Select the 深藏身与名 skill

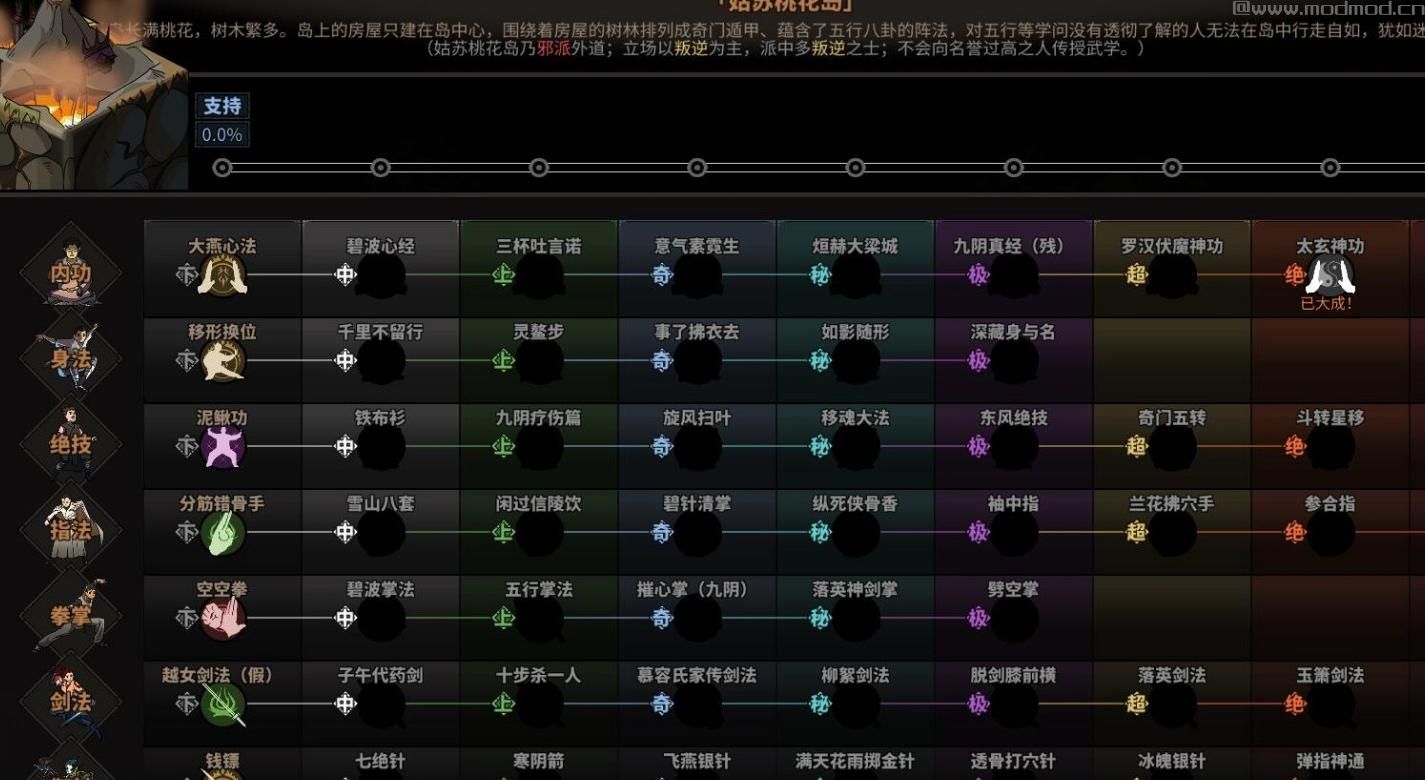pos(1013,360)
